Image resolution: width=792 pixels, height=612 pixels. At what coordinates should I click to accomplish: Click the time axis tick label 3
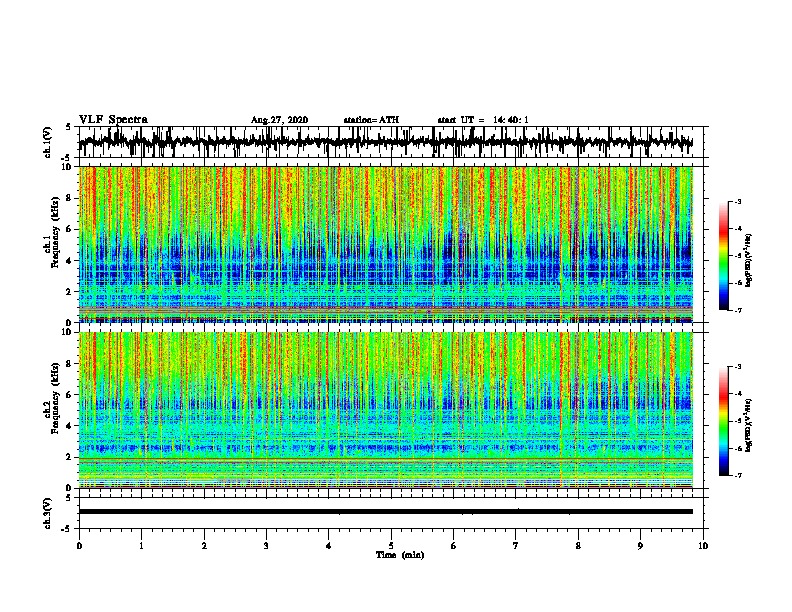(x=266, y=546)
